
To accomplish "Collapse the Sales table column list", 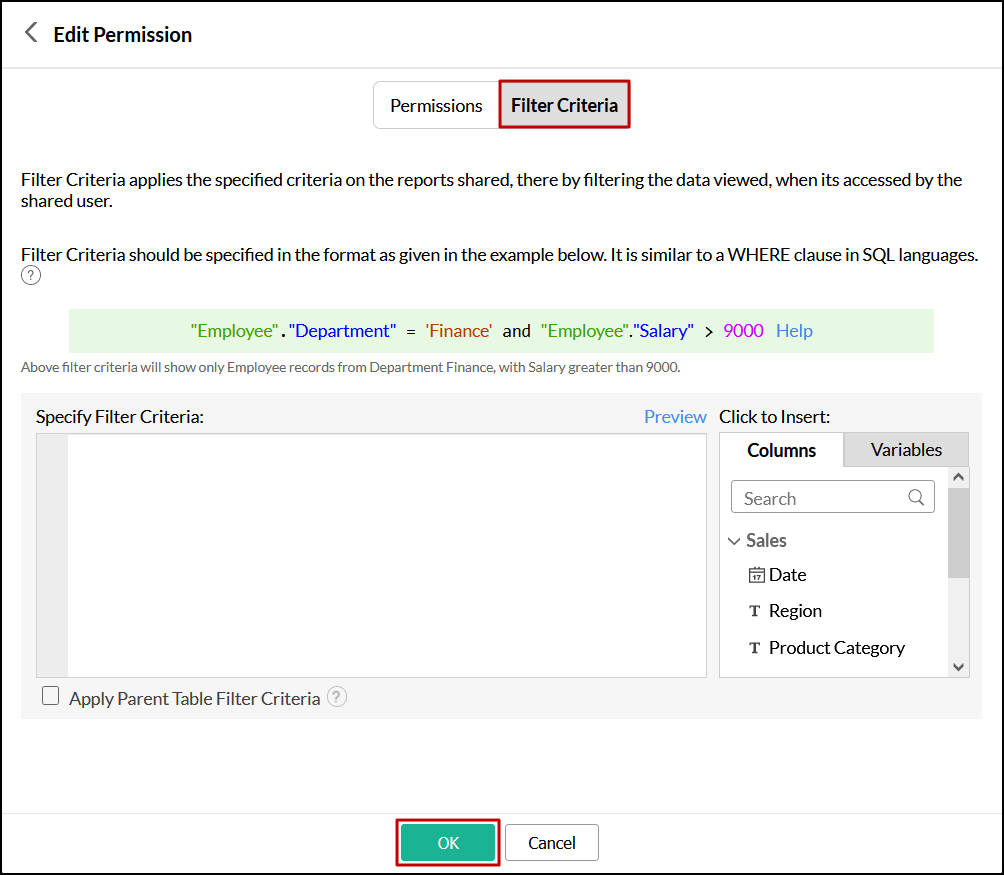I will pyautogui.click(x=735, y=541).
